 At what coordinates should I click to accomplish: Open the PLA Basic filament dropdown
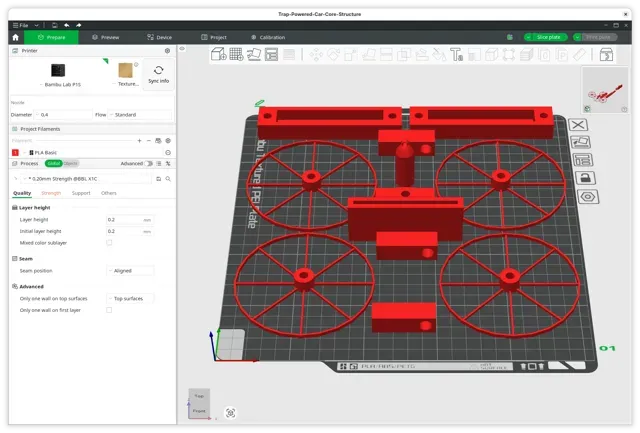pyautogui.click(x=92, y=152)
